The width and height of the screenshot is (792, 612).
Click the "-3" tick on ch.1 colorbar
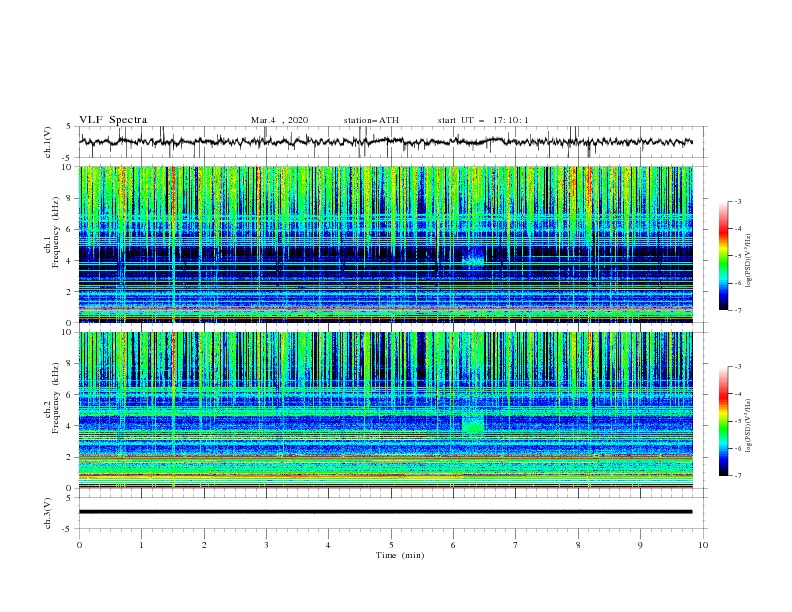click(x=738, y=201)
